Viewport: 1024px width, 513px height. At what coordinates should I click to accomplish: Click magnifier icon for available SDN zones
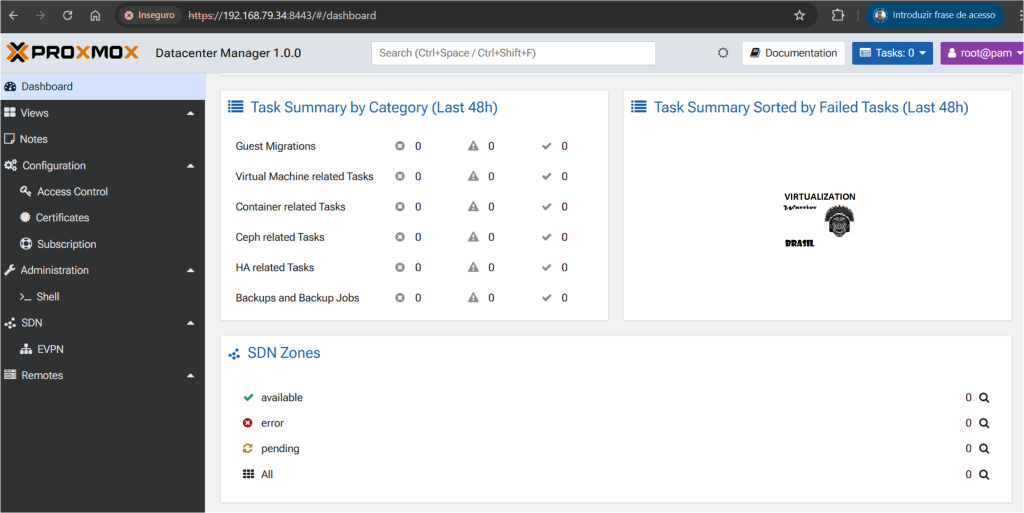(x=984, y=398)
